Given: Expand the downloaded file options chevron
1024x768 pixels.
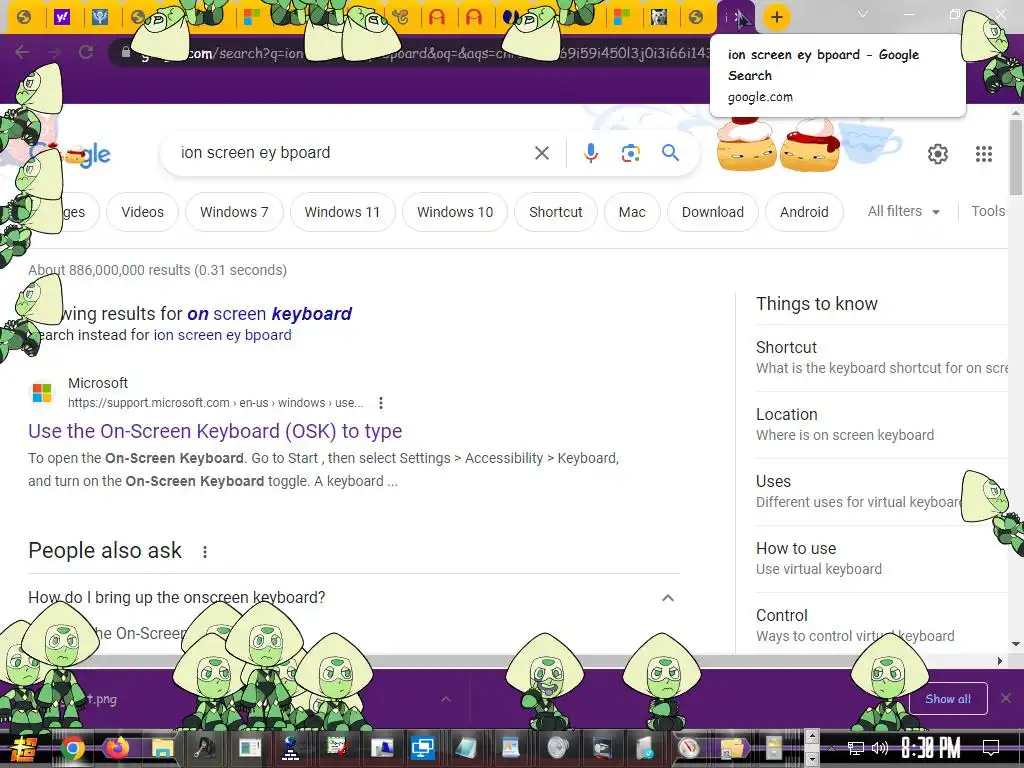Looking at the screenshot, I should click(x=446, y=699).
